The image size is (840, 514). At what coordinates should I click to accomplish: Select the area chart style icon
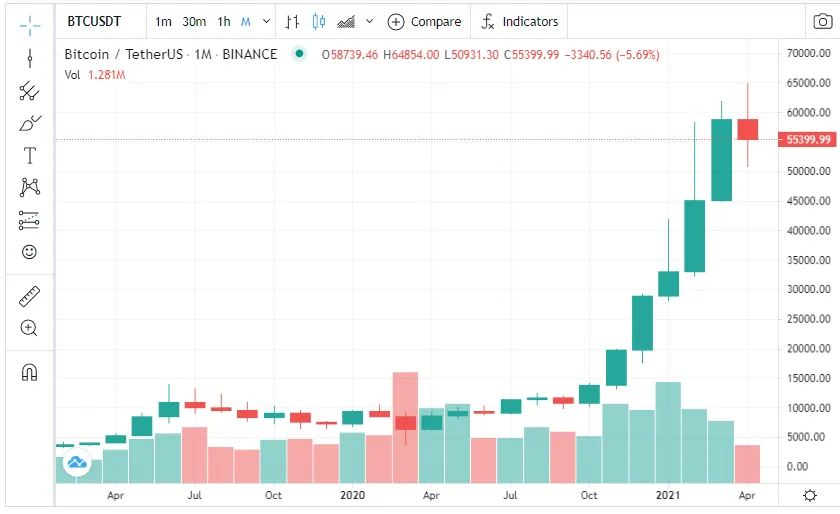346,21
